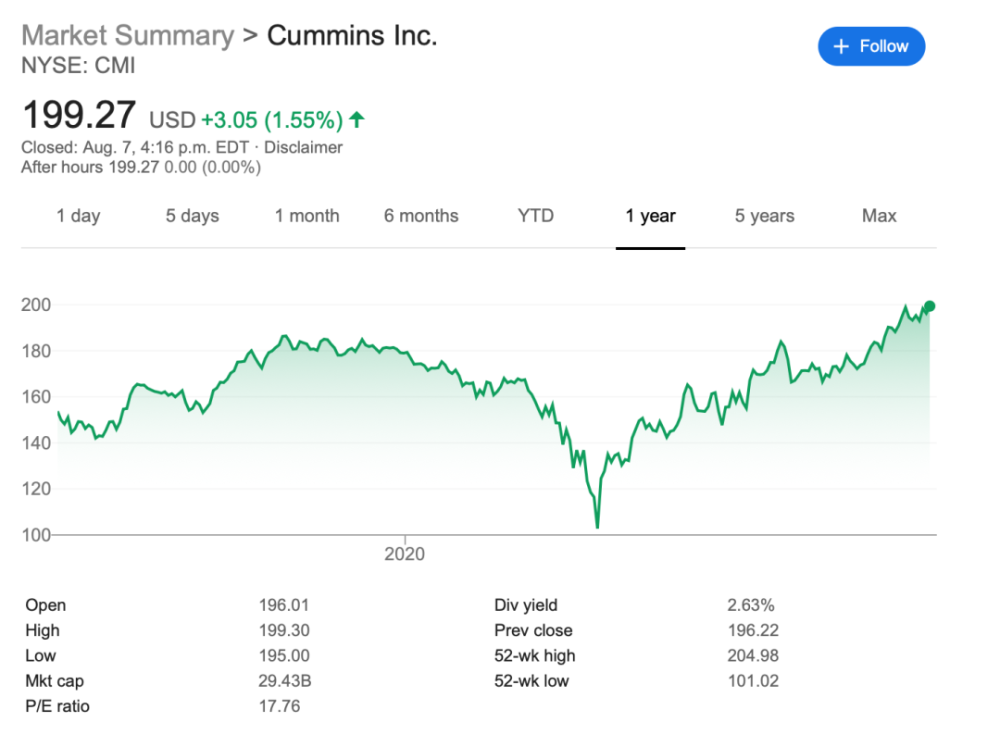Click the Mkt cap label
Screen dimensions: 1000x747
tap(54, 681)
